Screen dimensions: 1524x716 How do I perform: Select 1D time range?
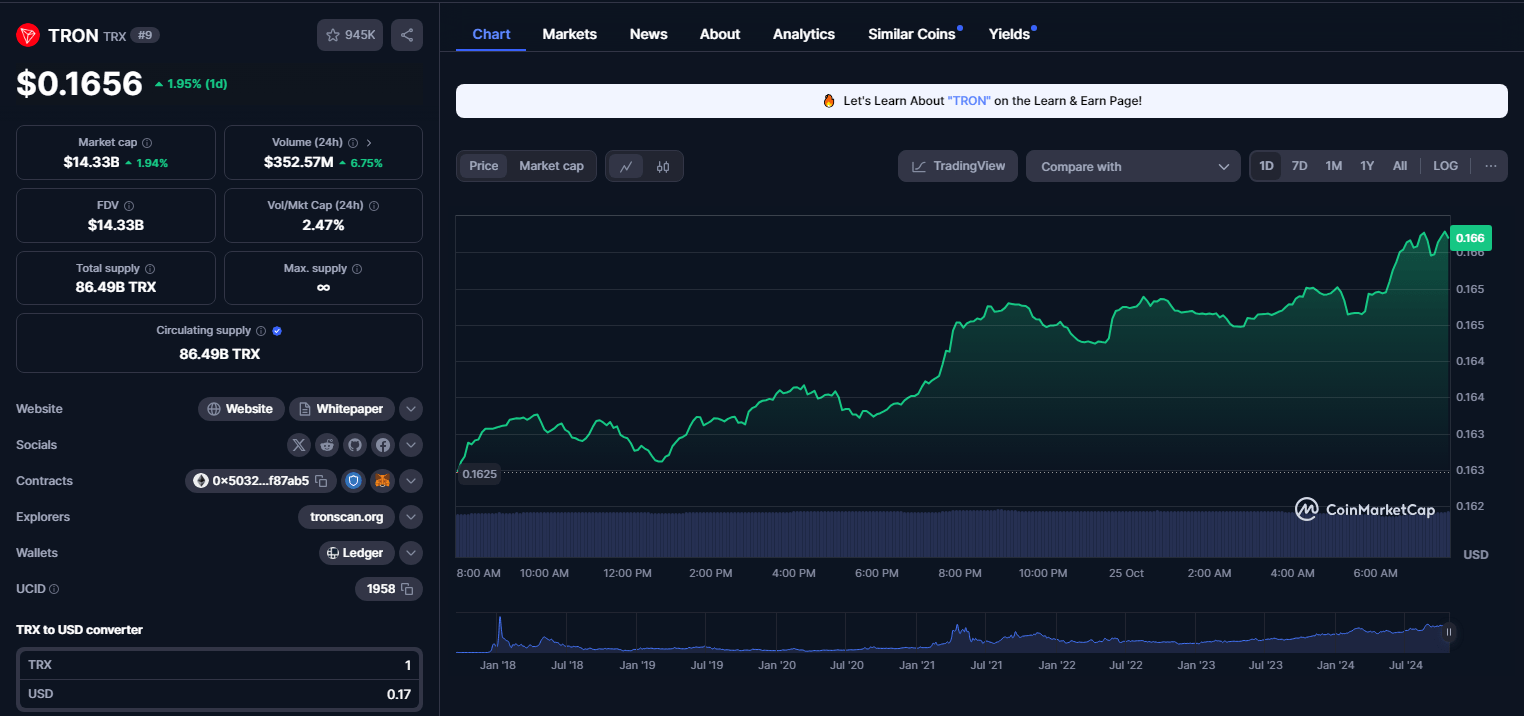coord(1266,166)
